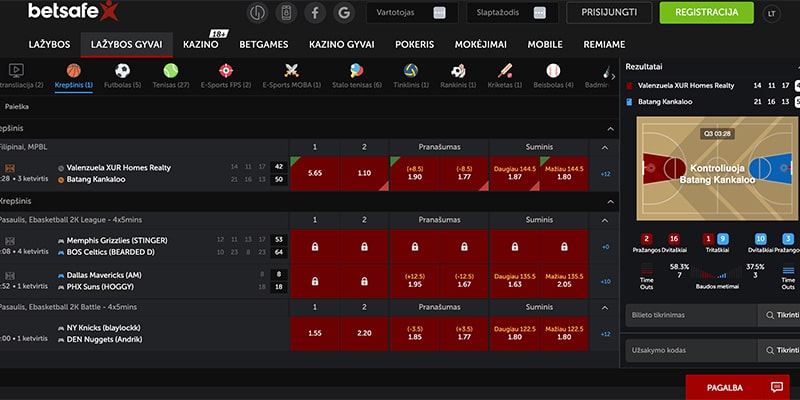
Task: Click the green Registracija button
Action: coord(706,13)
